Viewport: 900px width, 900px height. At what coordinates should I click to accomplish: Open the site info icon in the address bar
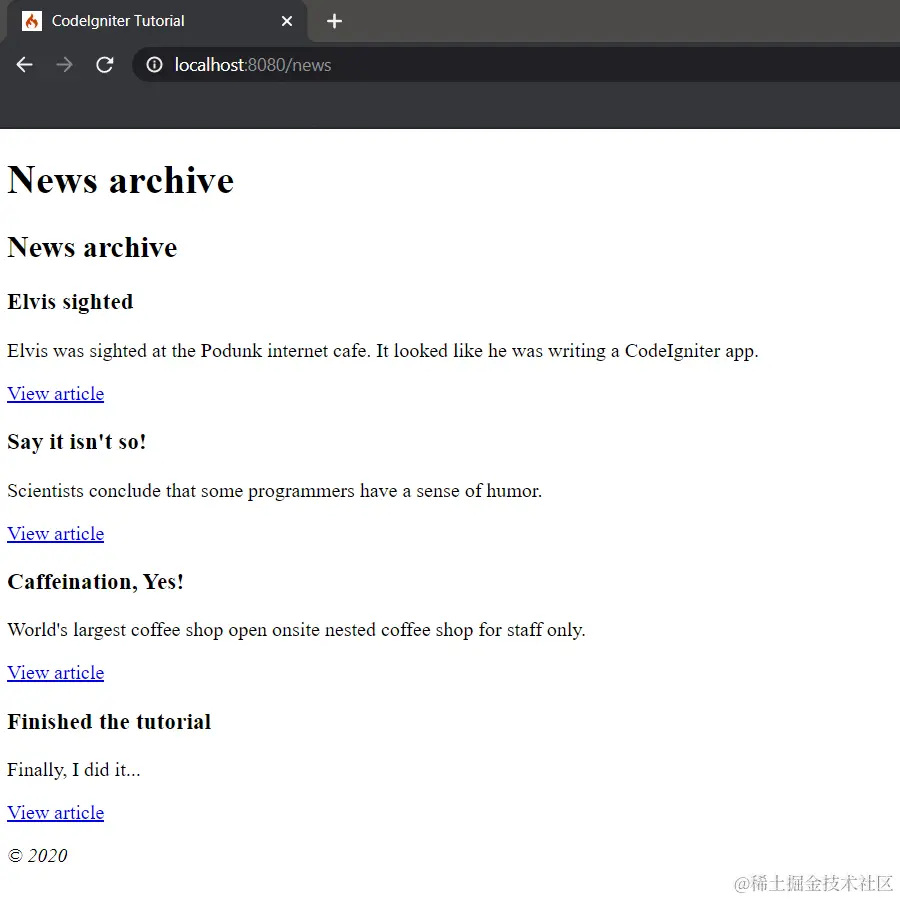tap(154, 65)
